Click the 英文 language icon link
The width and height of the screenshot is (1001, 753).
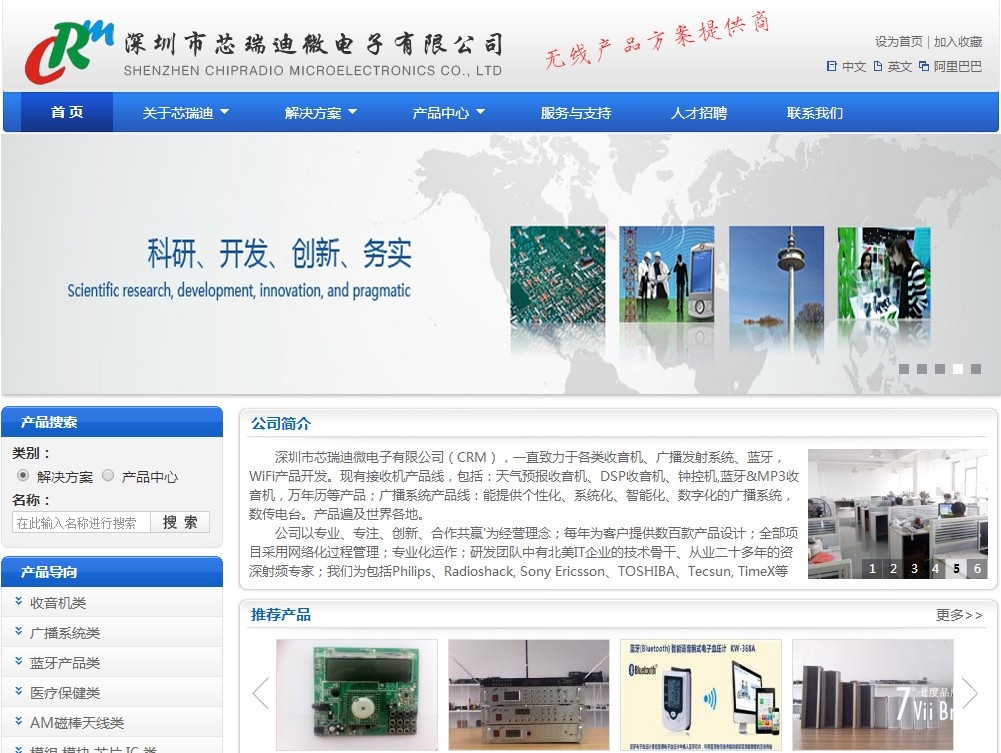(x=878, y=67)
